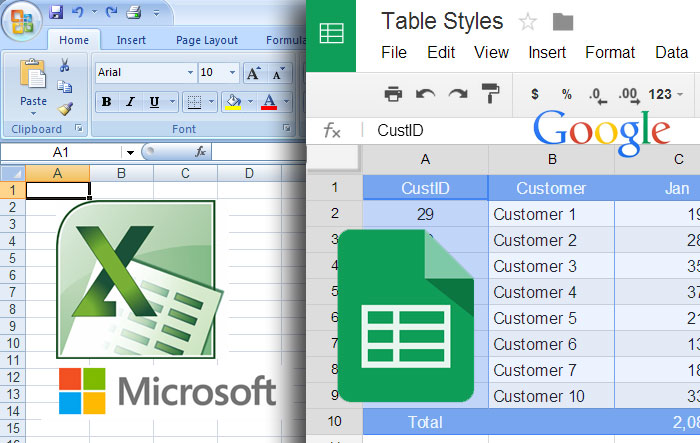Viewport: 700px width, 443px height.
Task: Rename the Table Styles document title
Action: tap(442, 21)
